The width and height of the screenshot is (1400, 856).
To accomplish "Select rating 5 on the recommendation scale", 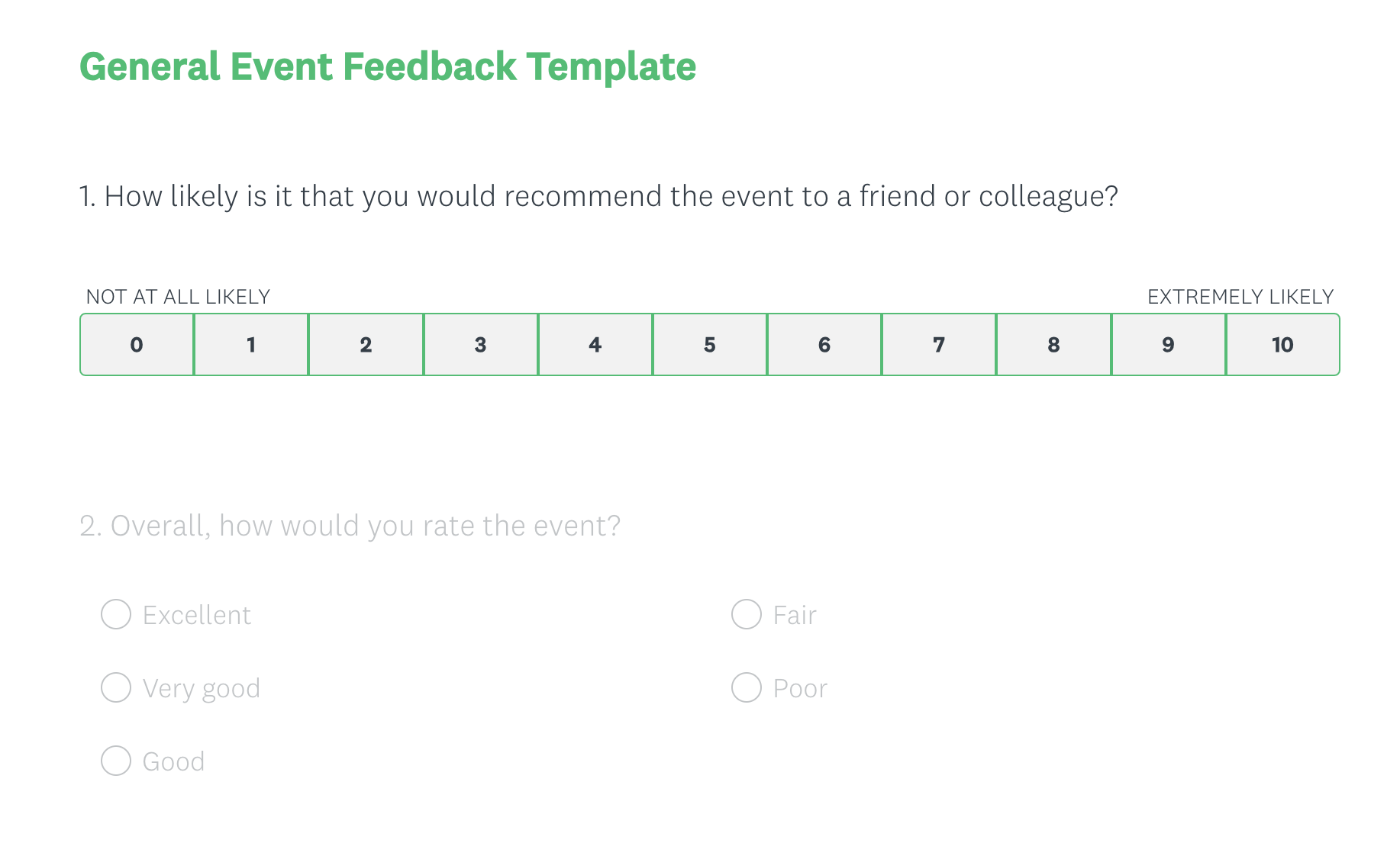I will [x=709, y=345].
